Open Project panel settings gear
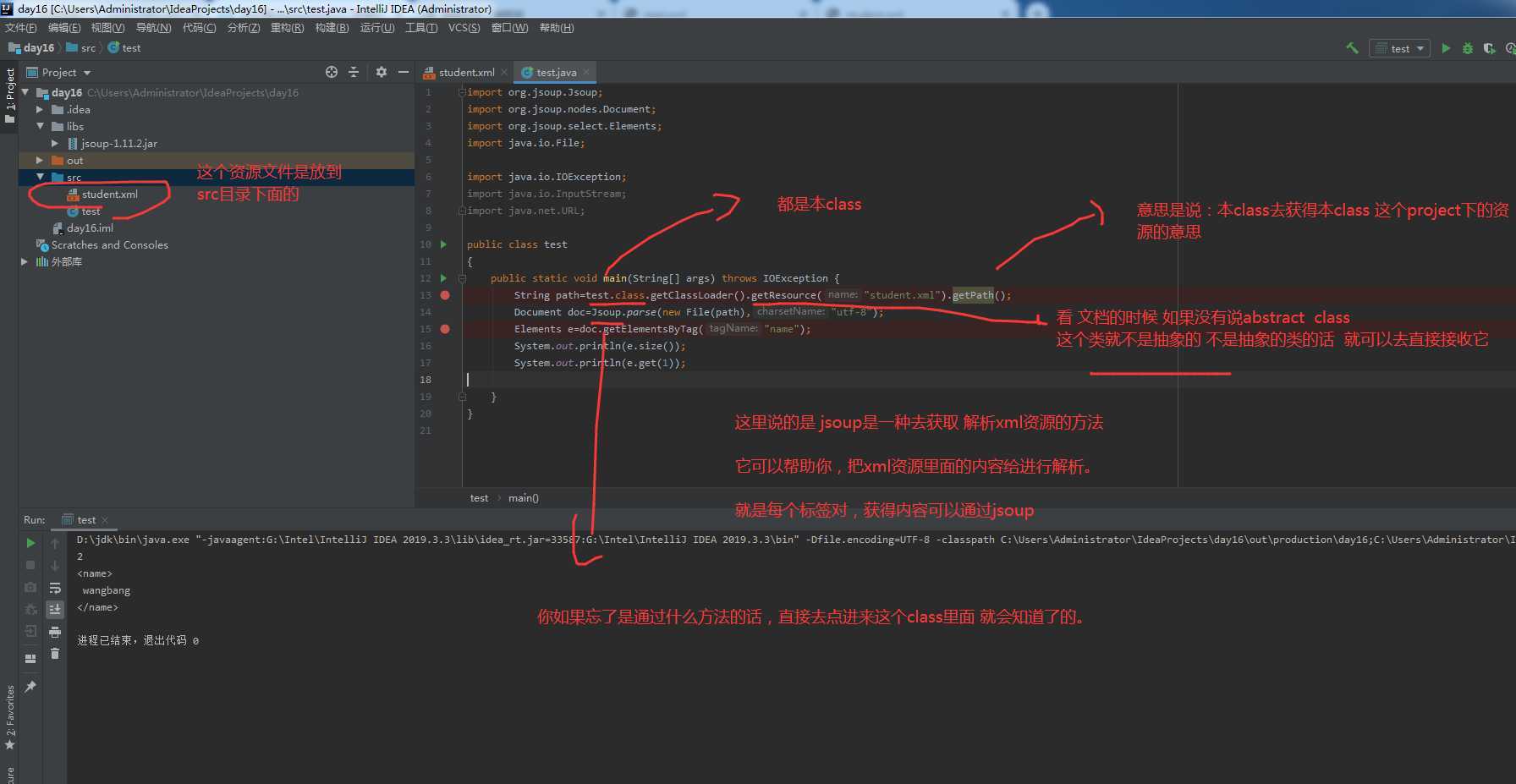Image resolution: width=1516 pixels, height=784 pixels. coord(382,72)
